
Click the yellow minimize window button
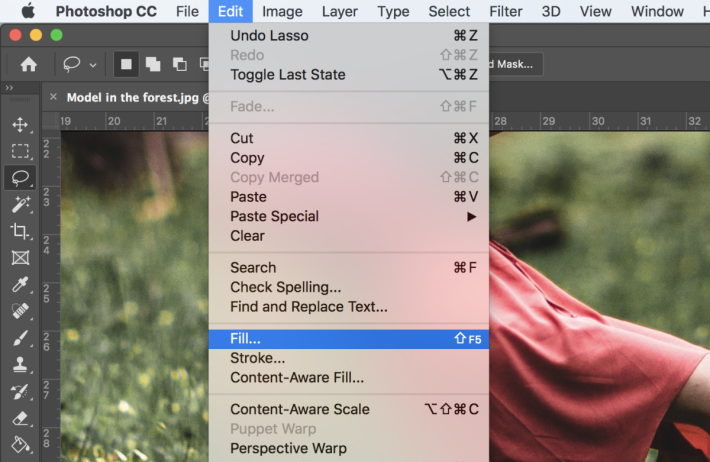(36, 35)
